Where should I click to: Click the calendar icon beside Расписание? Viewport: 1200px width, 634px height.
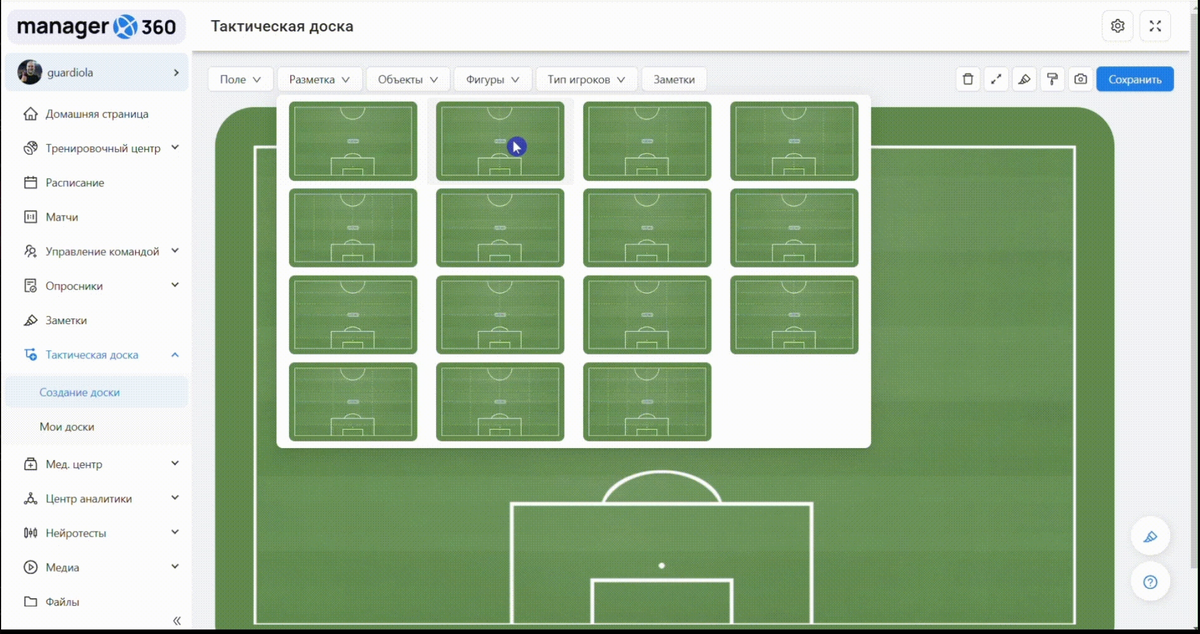pos(30,183)
